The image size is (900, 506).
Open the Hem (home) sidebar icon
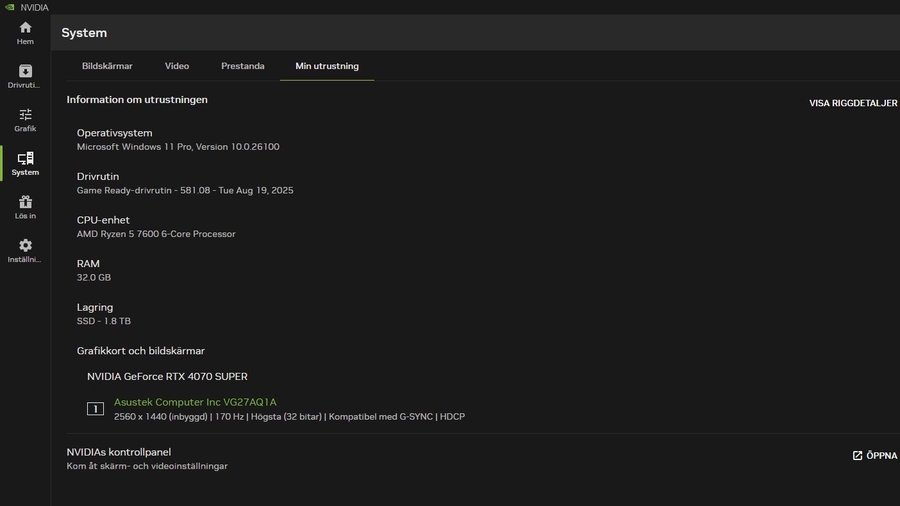click(25, 28)
